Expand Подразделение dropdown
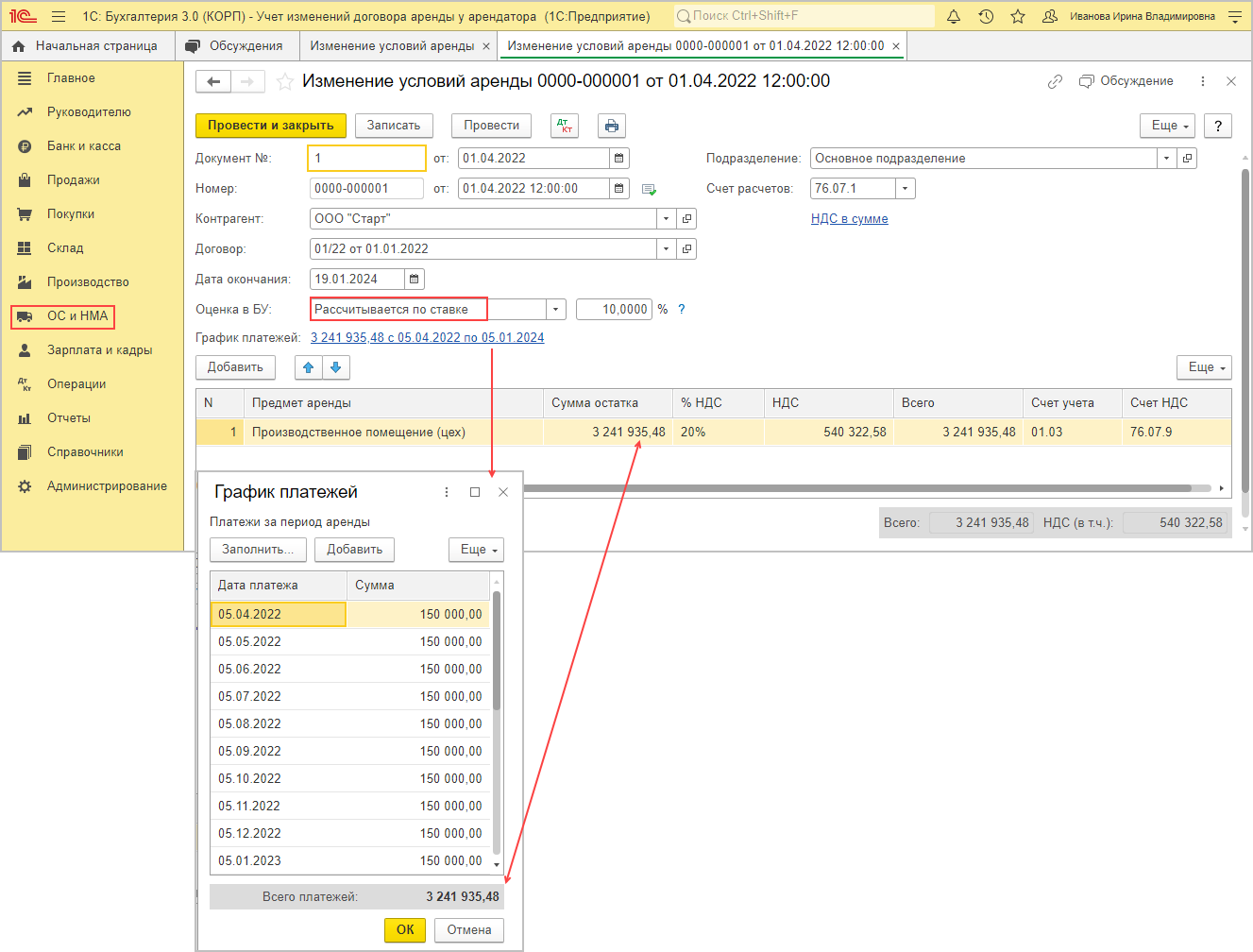 pyautogui.click(x=1167, y=159)
